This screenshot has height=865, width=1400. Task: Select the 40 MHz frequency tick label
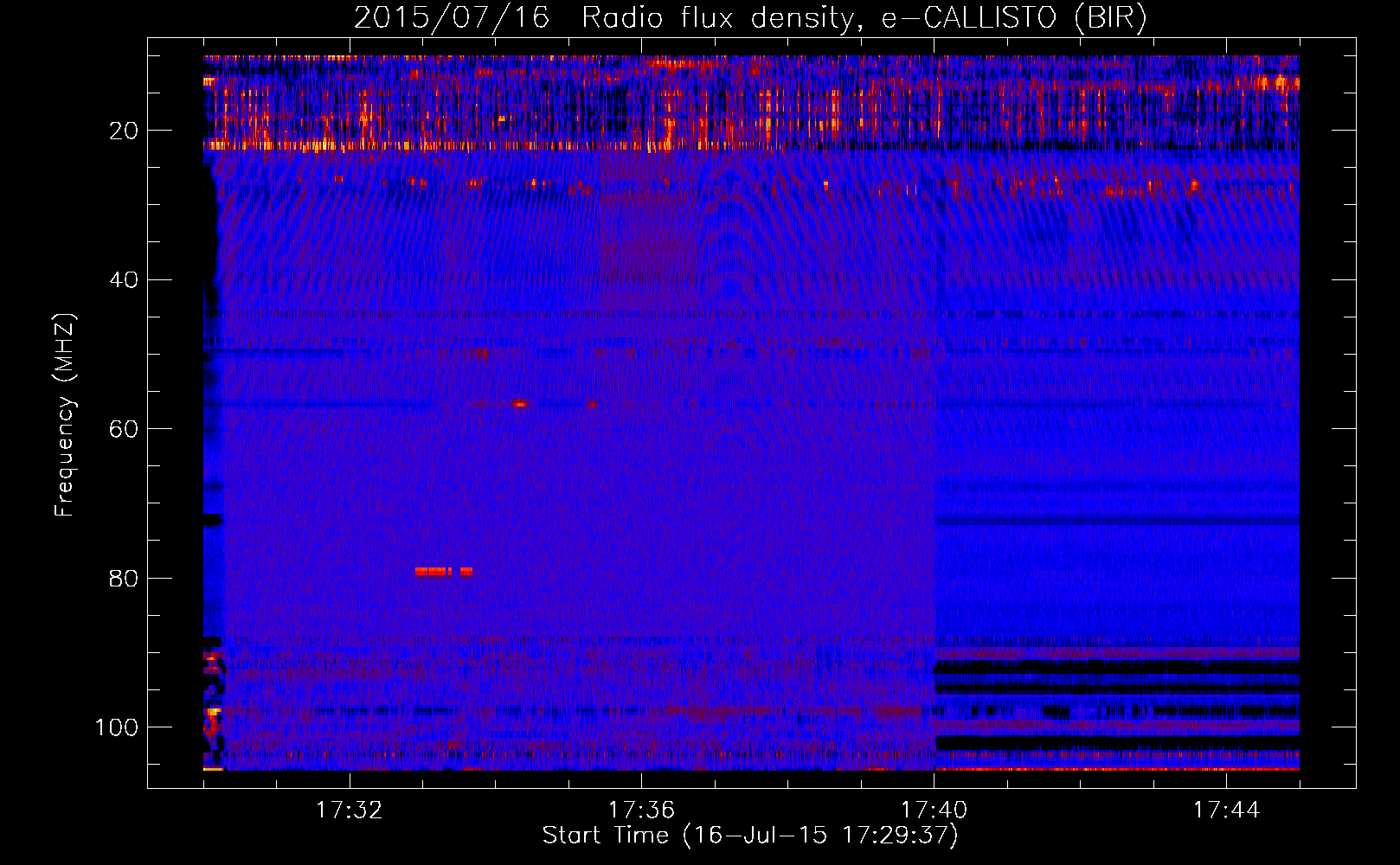124,280
